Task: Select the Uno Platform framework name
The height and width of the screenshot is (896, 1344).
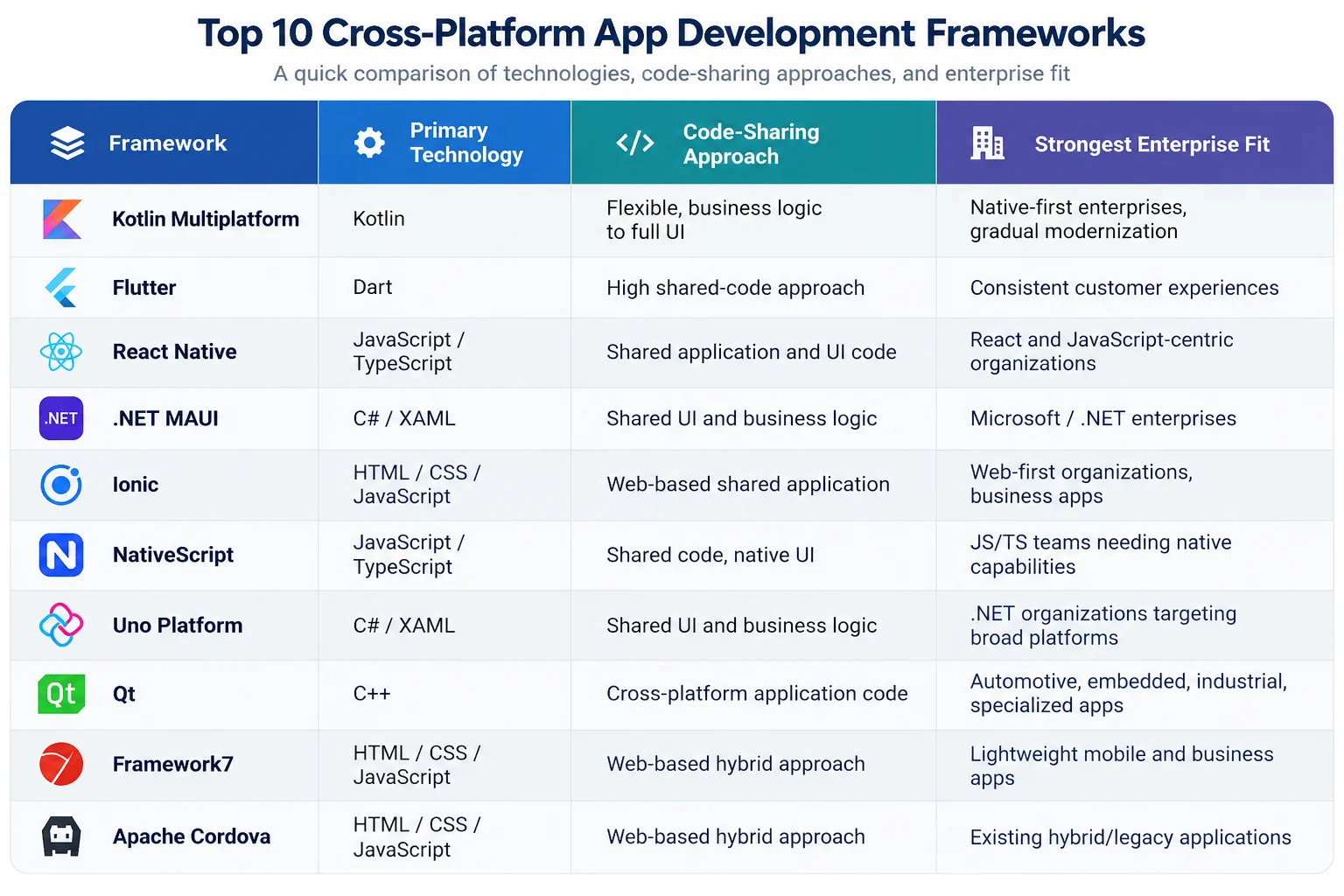Action: click(178, 626)
